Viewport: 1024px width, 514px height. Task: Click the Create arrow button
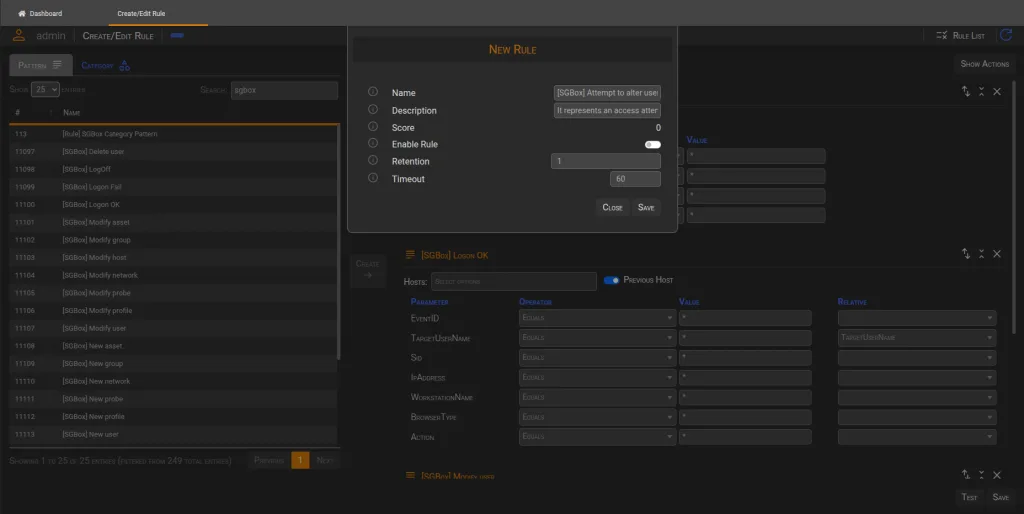[x=368, y=270]
